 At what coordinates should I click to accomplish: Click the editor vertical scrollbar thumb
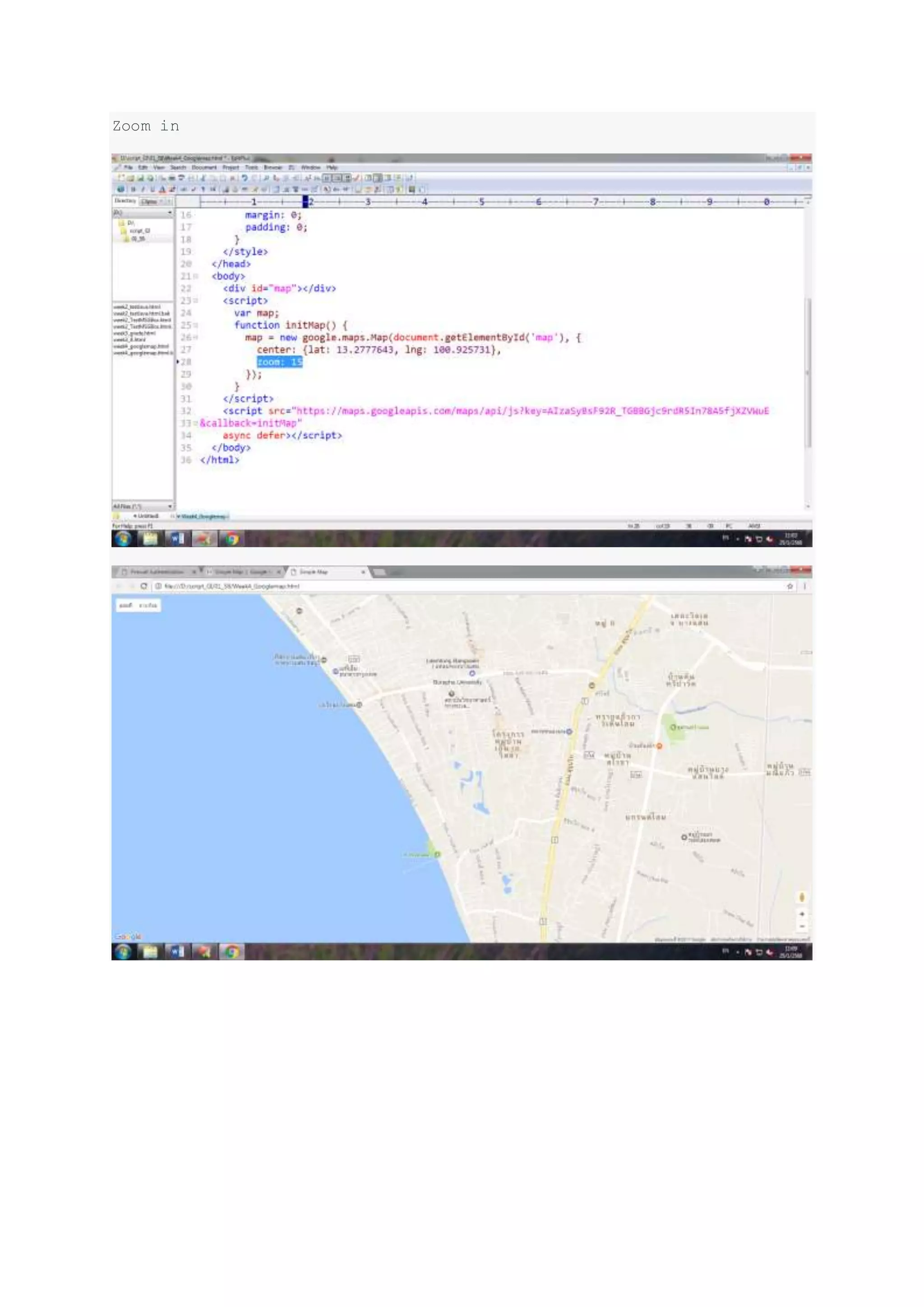(x=807, y=372)
